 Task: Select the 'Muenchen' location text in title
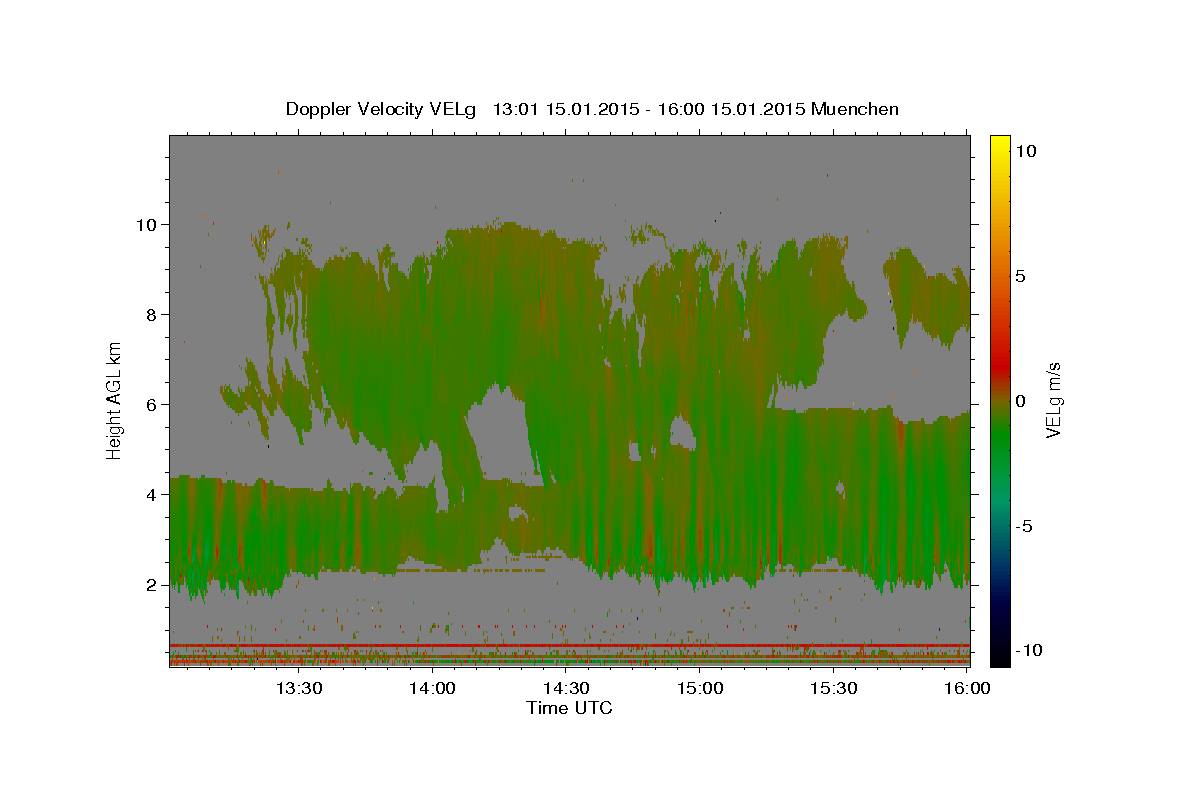pos(856,109)
